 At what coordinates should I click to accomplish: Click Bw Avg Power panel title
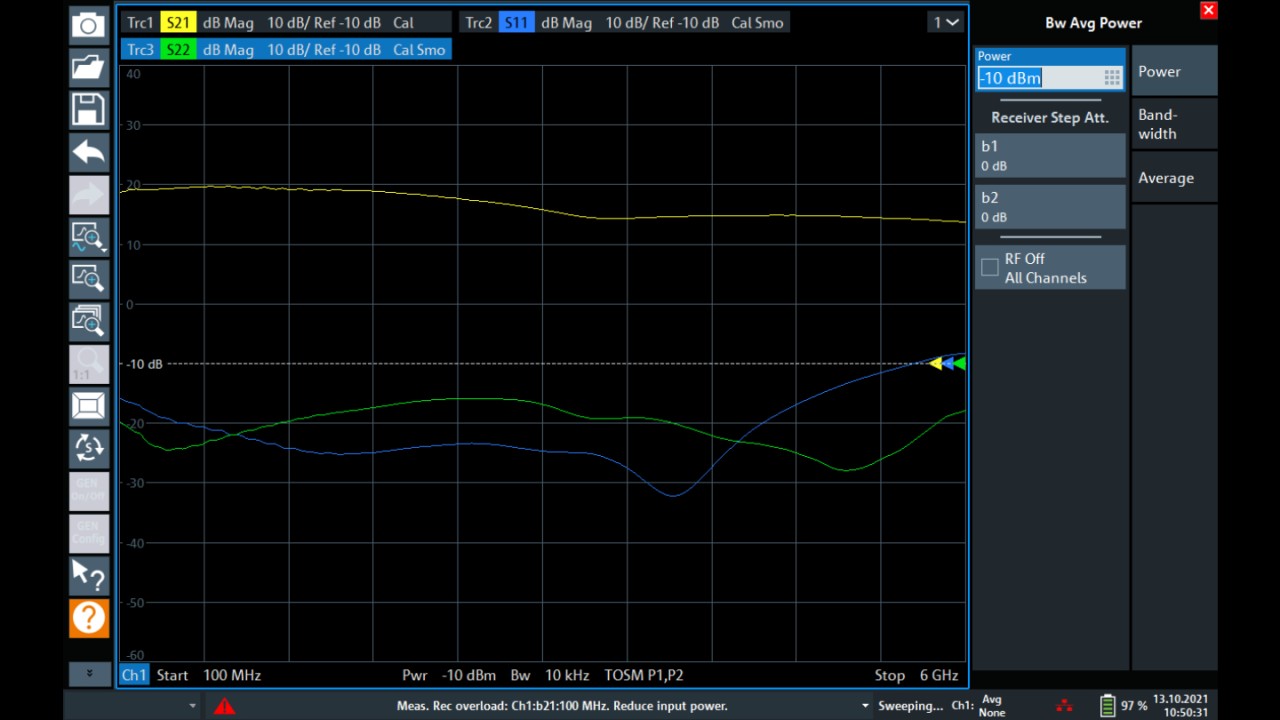click(x=1093, y=23)
